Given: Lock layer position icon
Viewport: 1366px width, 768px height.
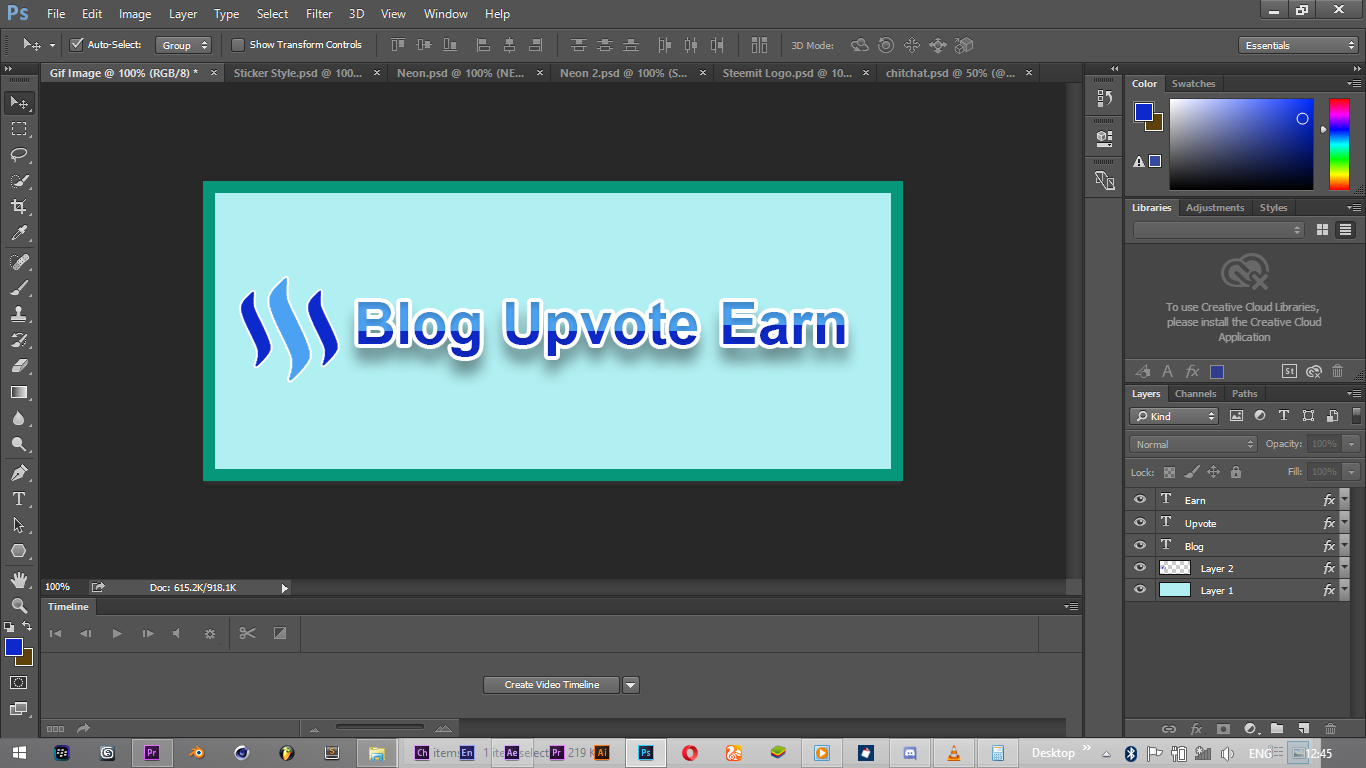Looking at the screenshot, I should click(x=1214, y=472).
